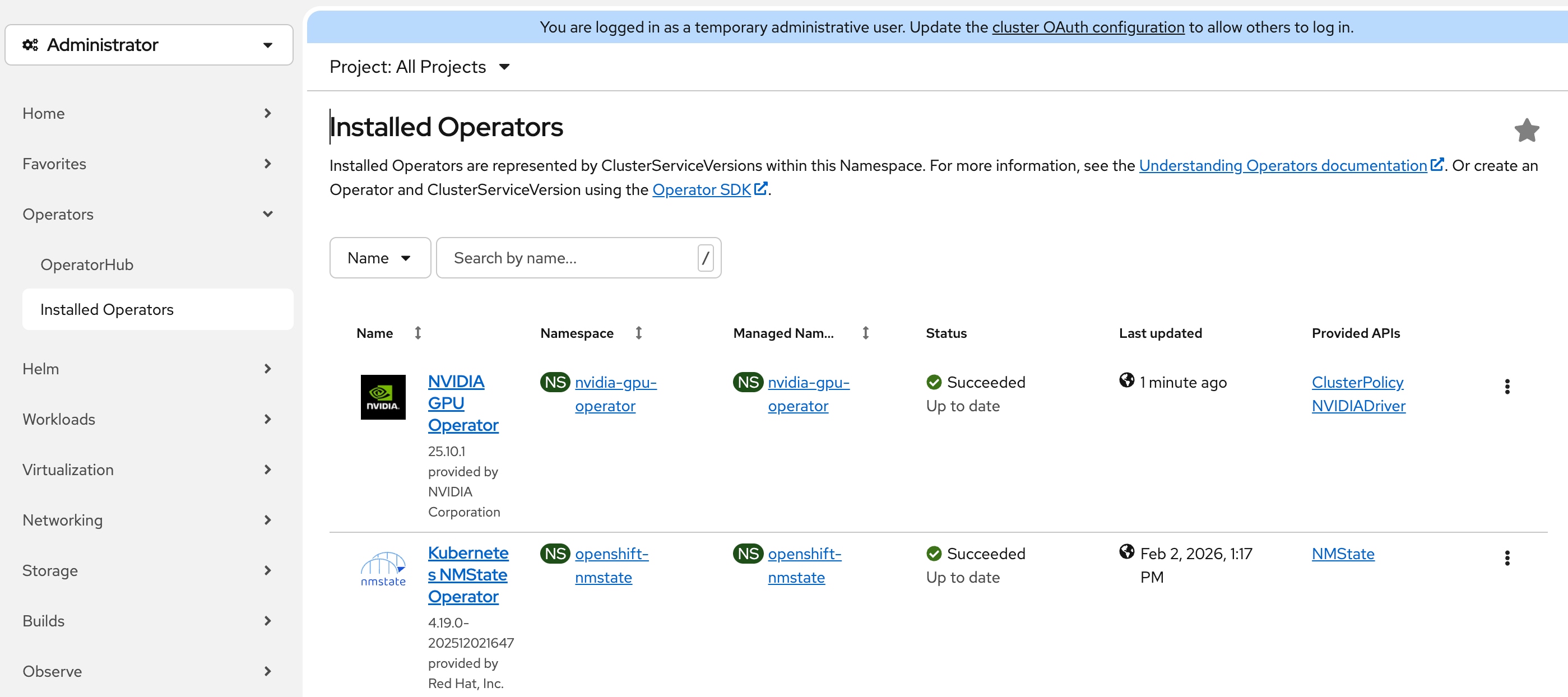This screenshot has width=1568, height=697.
Task: Click globe icon beside 1 minute ago
Action: [1127, 380]
